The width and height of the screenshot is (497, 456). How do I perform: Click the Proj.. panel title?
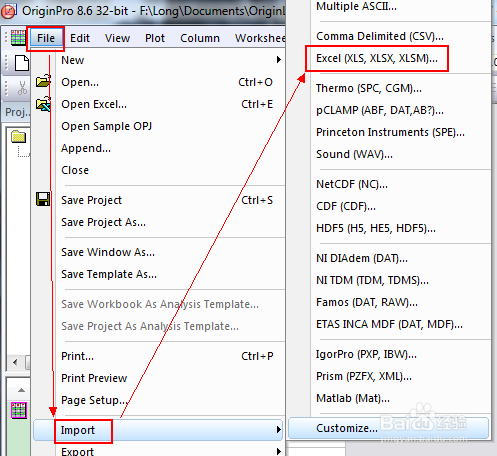[17, 112]
